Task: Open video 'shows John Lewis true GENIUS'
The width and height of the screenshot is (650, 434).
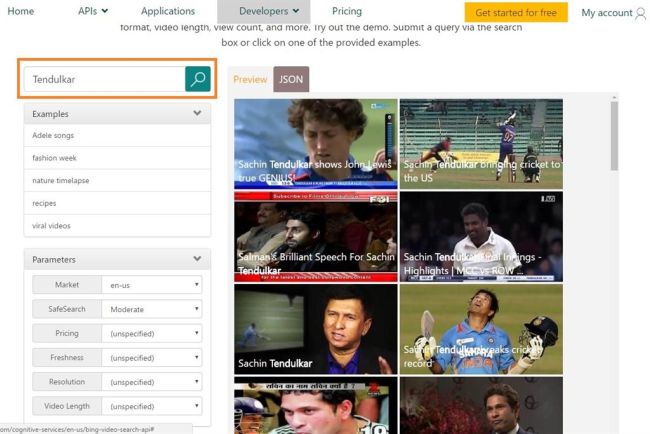Action: 315,144
